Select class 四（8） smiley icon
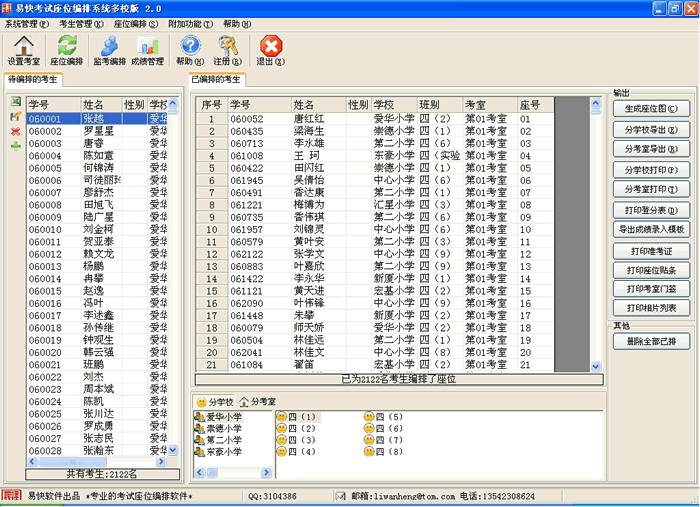700x507 pixels. pyautogui.click(x=369, y=452)
